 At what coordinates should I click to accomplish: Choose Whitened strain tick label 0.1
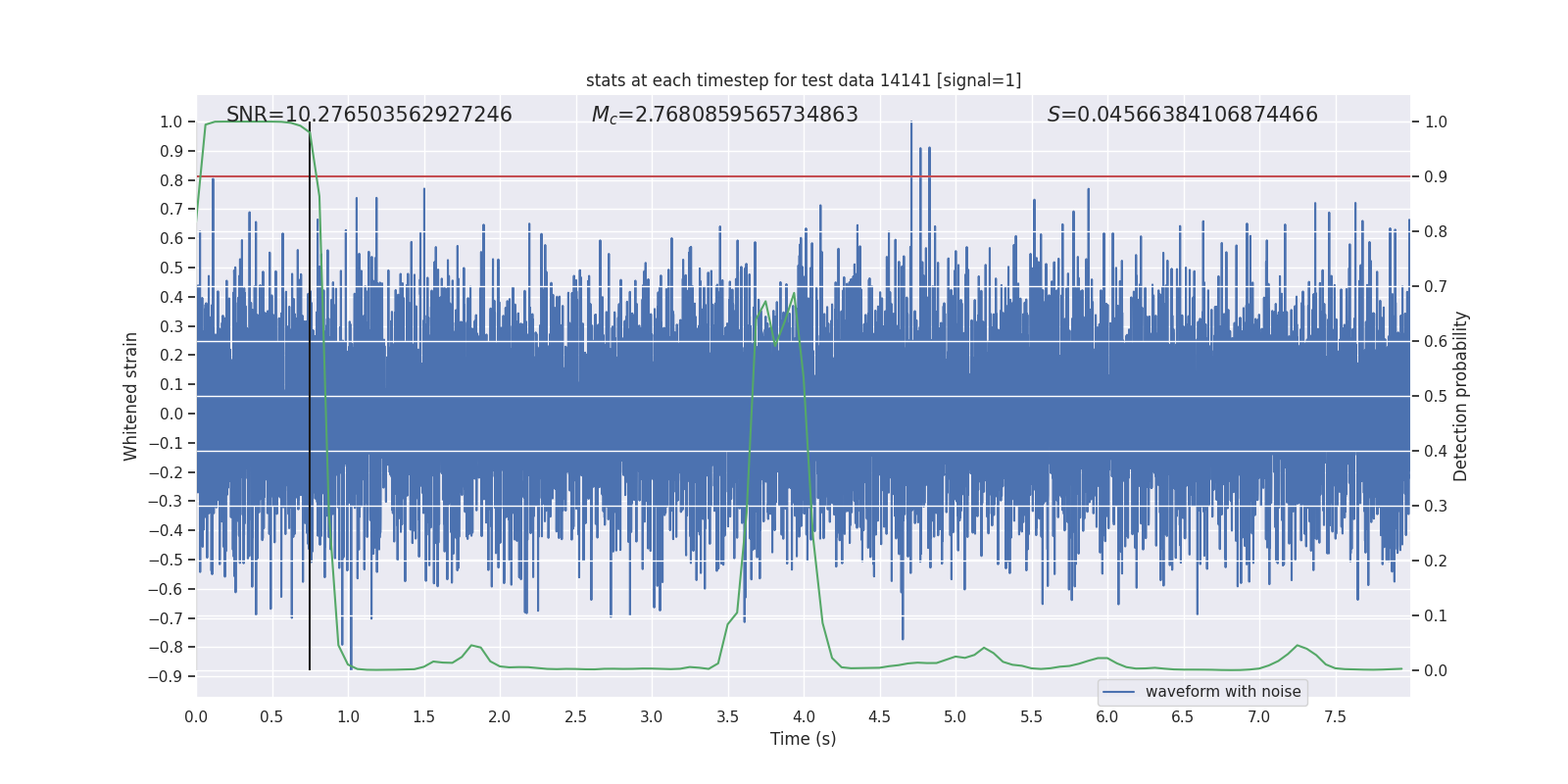click(x=171, y=384)
